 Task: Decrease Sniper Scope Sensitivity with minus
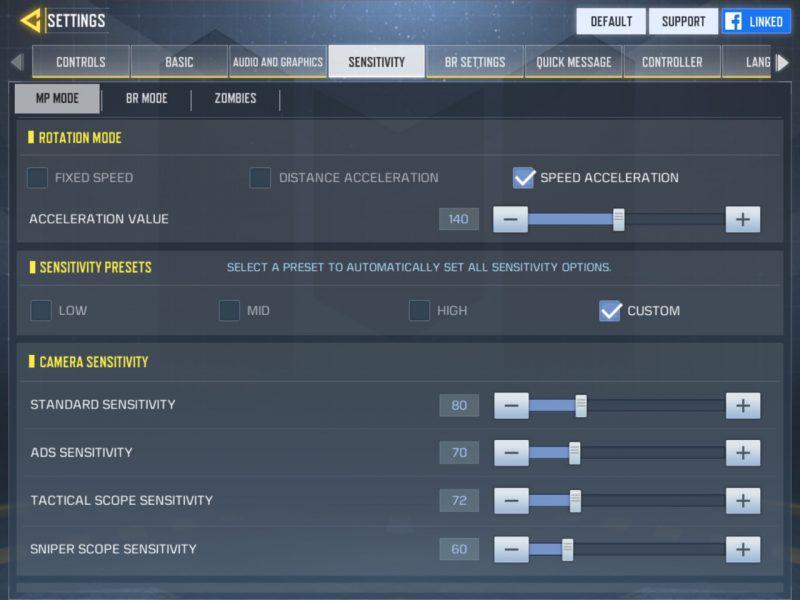(511, 549)
